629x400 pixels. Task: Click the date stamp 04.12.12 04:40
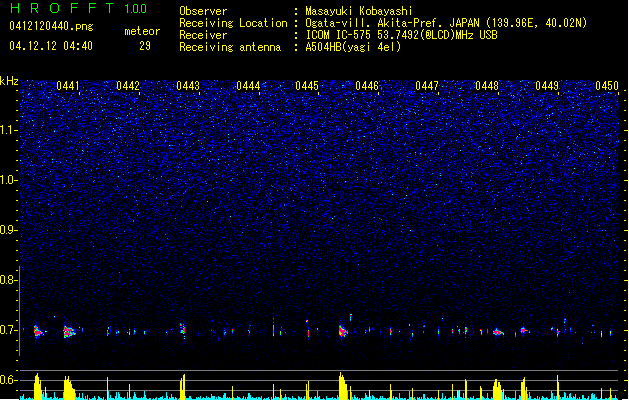51,46
